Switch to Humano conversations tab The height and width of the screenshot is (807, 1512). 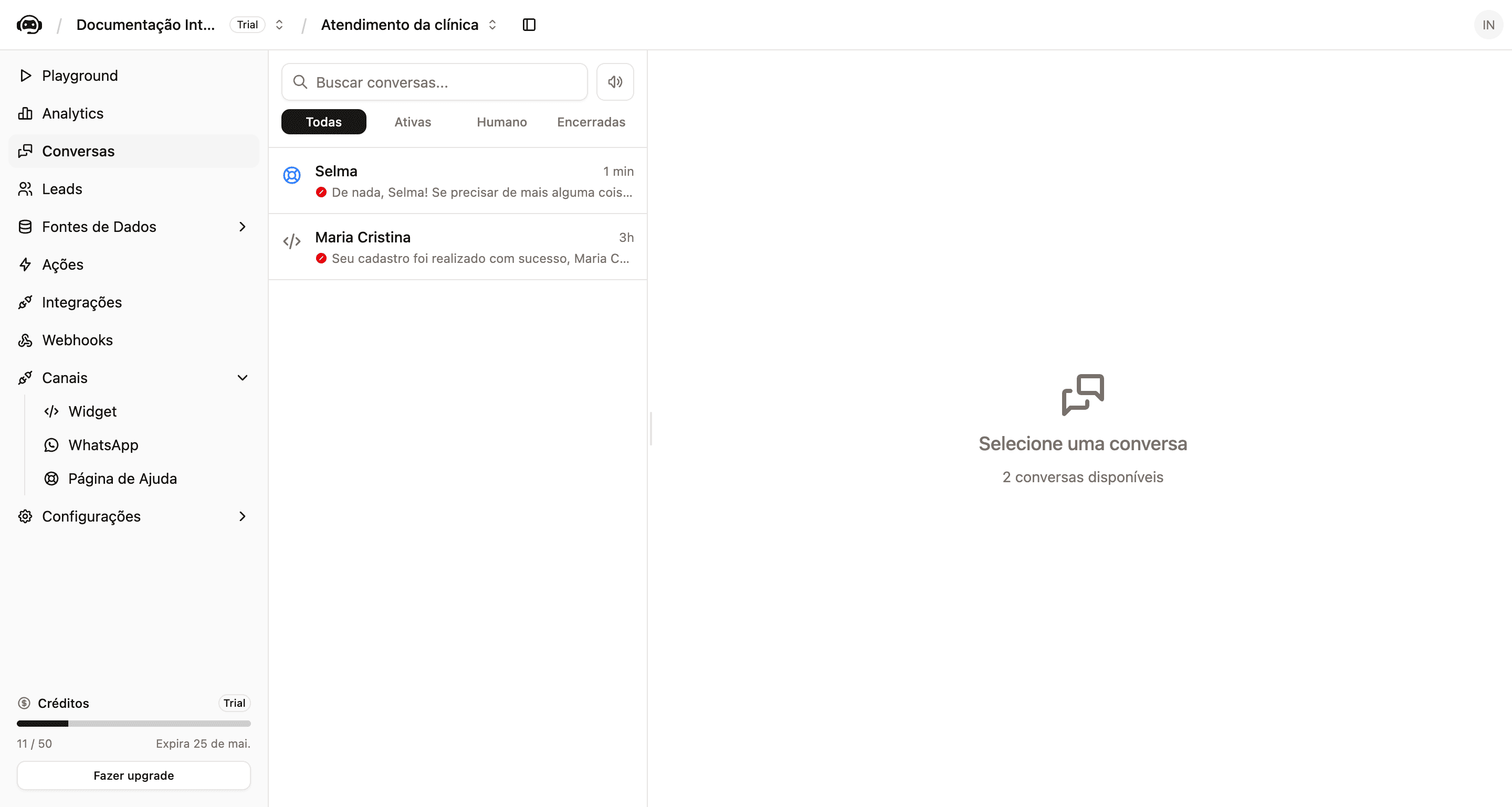(x=502, y=122)
